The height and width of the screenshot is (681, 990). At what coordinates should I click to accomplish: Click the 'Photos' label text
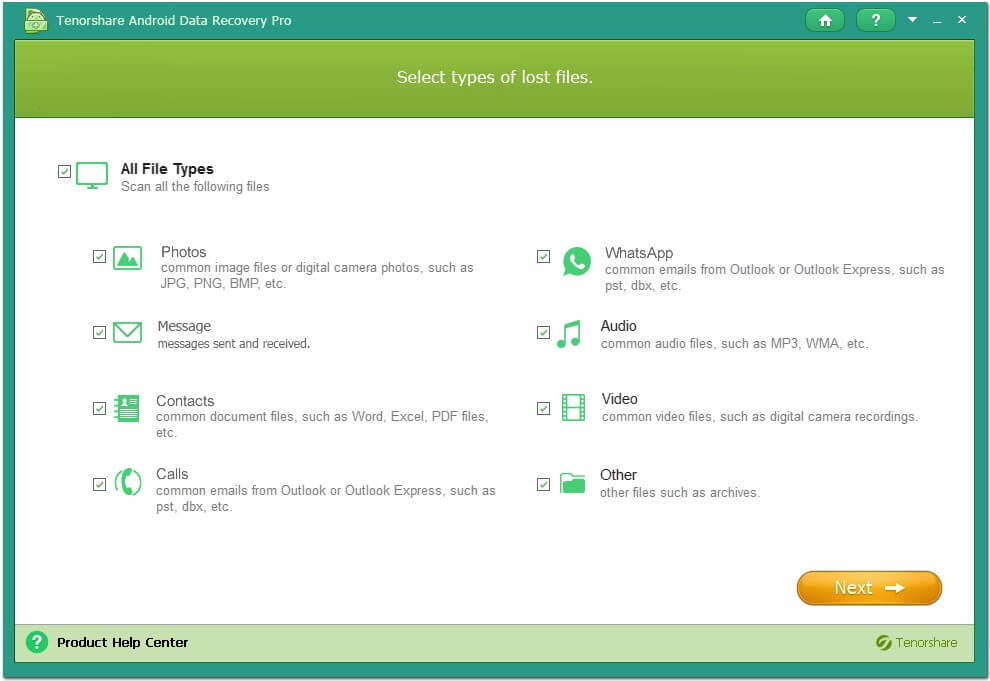tap(184, 252)
